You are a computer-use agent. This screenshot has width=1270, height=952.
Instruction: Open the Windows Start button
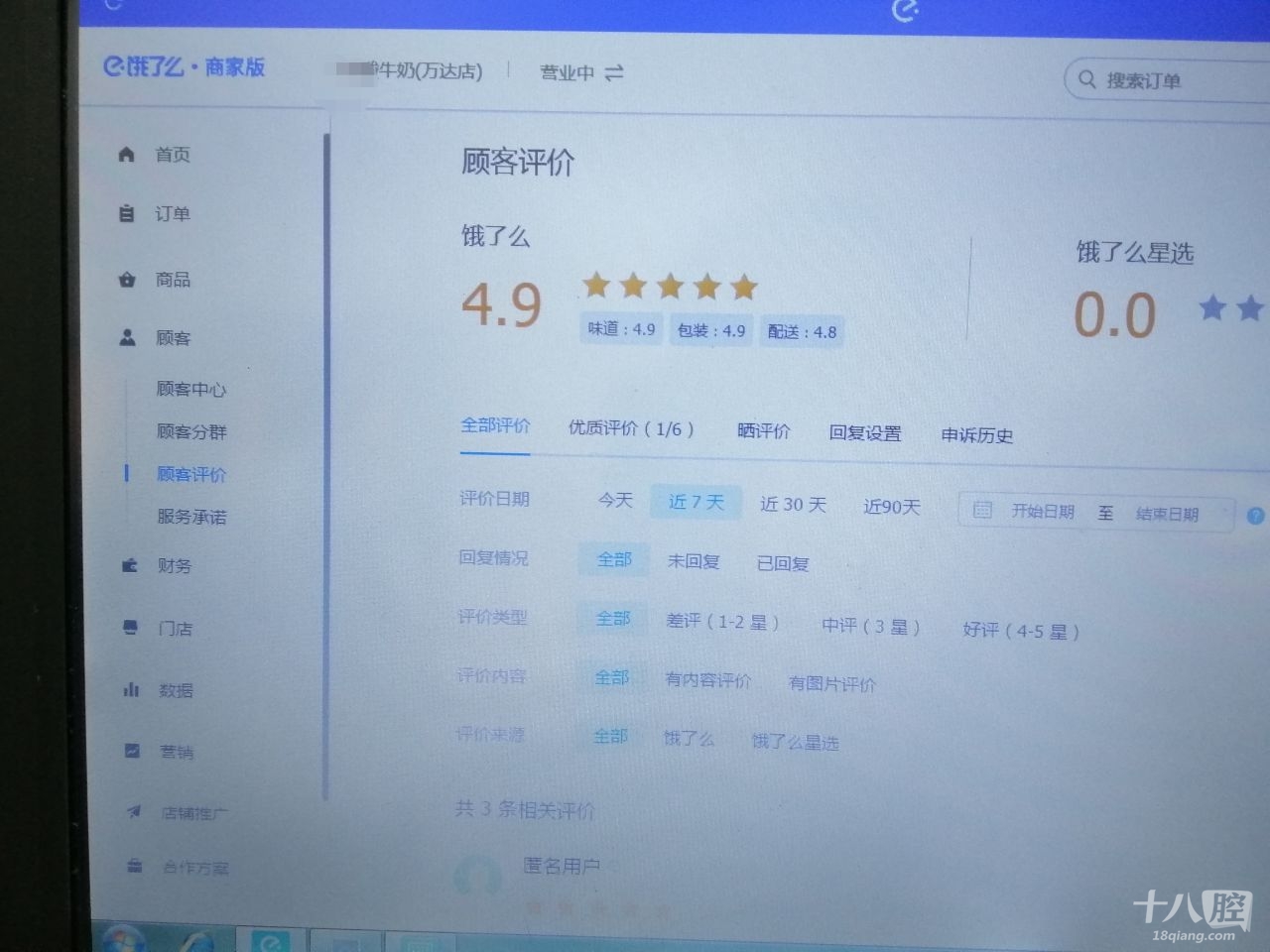(x=123, y=938)
